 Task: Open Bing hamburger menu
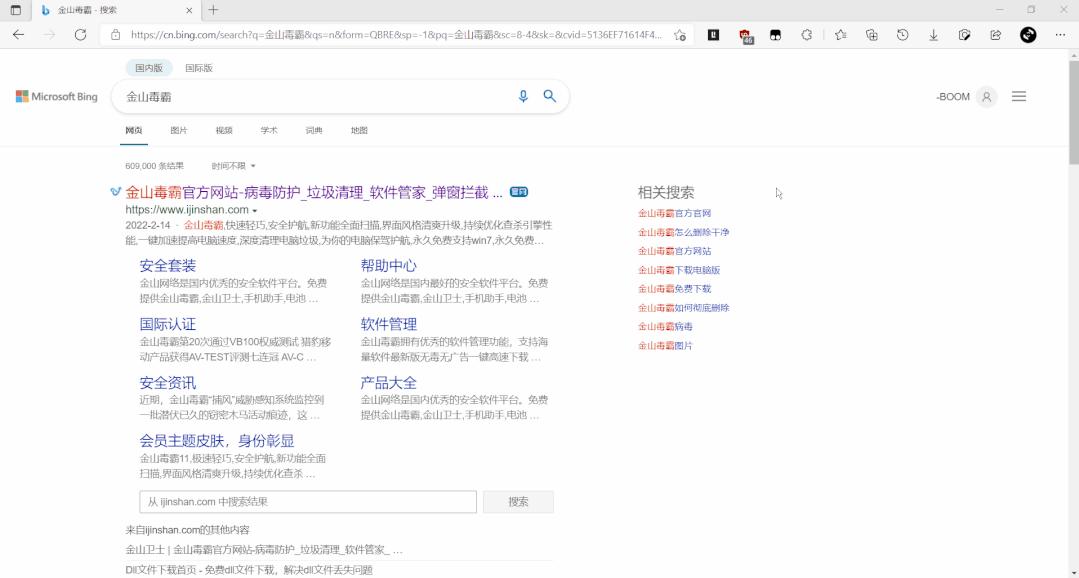click(x=1019, y=97)
